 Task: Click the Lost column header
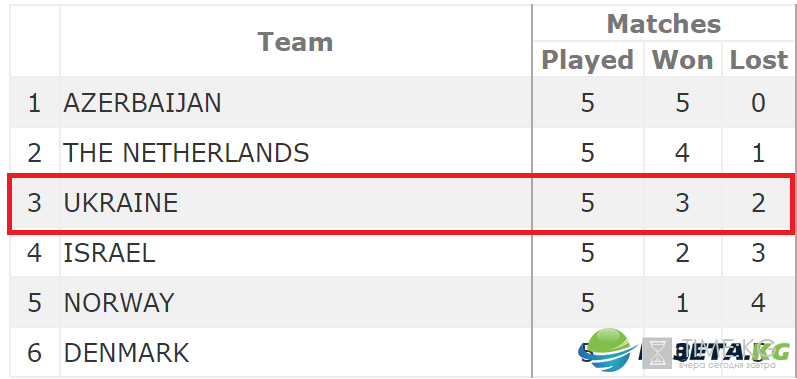click(758, 60)
